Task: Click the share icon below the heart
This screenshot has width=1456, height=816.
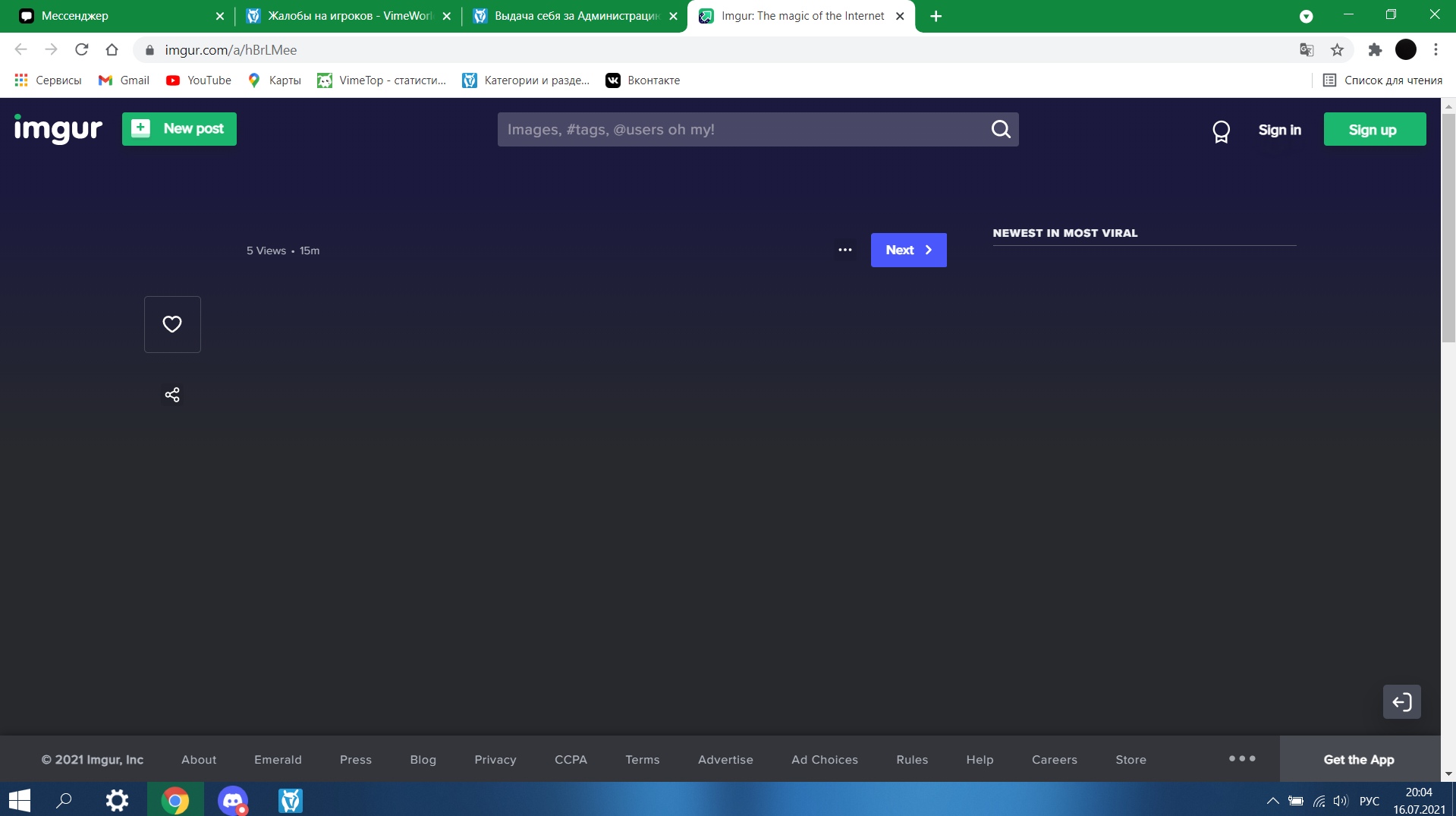Action: click(x=172, y=395)
